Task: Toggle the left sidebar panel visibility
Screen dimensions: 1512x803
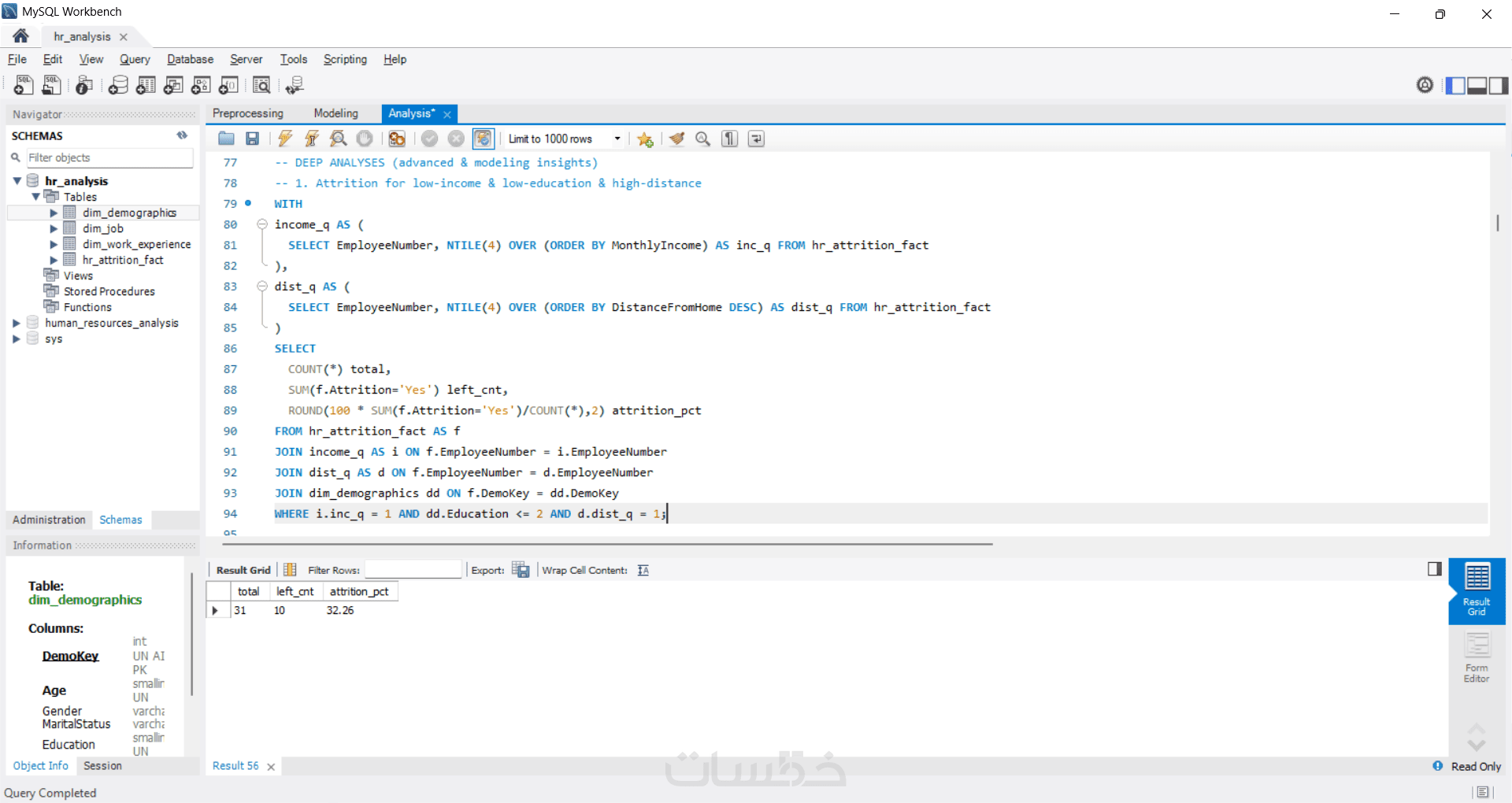Action: (1455, 85)
